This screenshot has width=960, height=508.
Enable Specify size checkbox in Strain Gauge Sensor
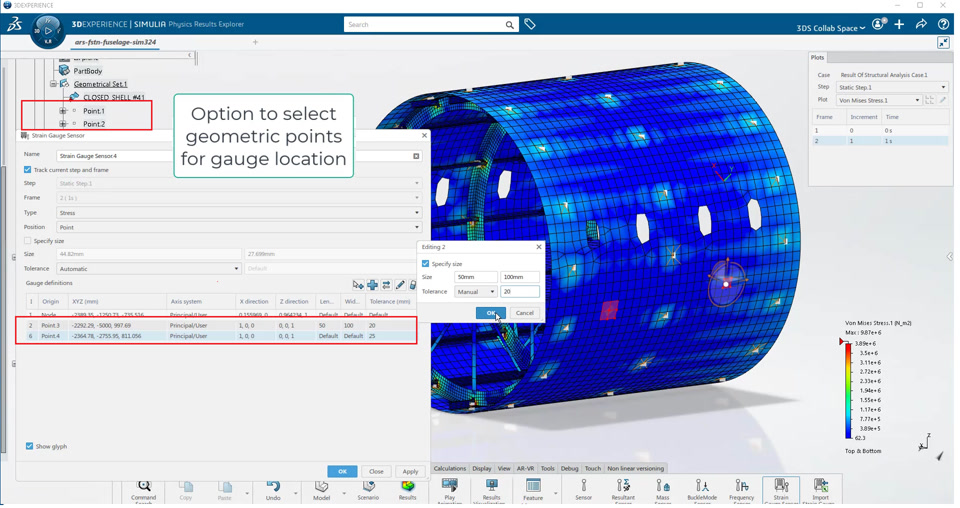click(28, 241)
